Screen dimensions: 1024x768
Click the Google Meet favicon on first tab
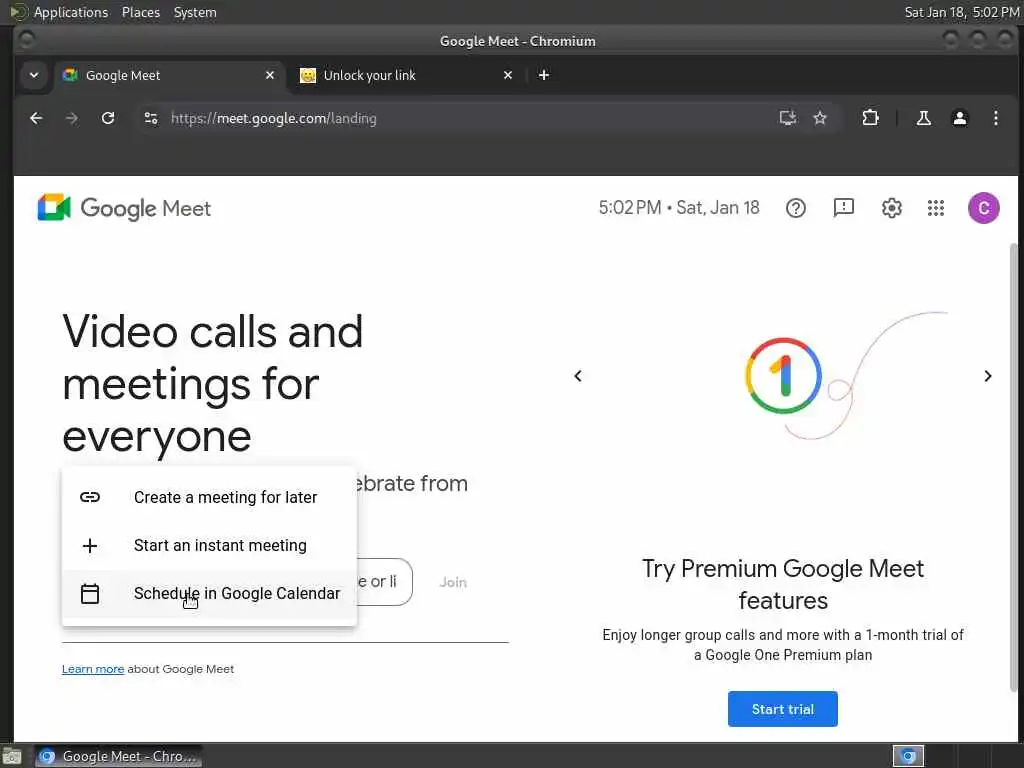(70, 75)
